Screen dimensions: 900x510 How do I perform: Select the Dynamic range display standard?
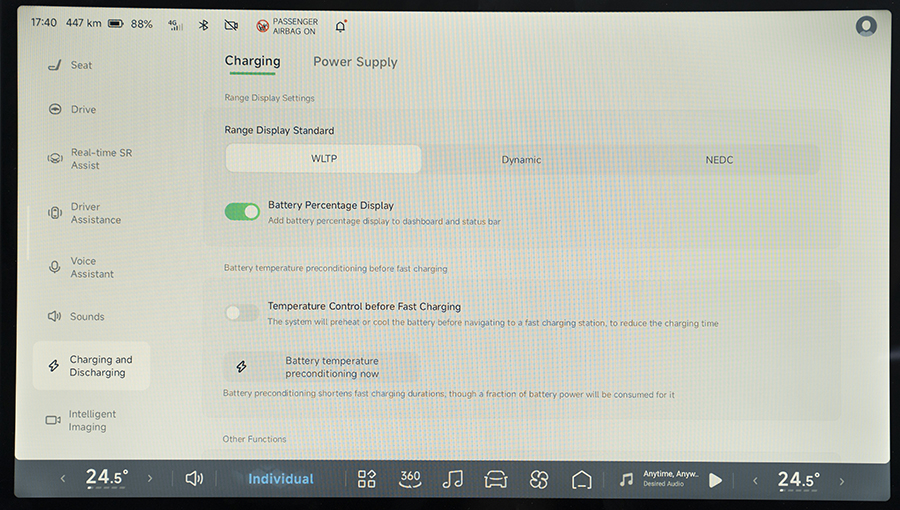coord(521,160)
